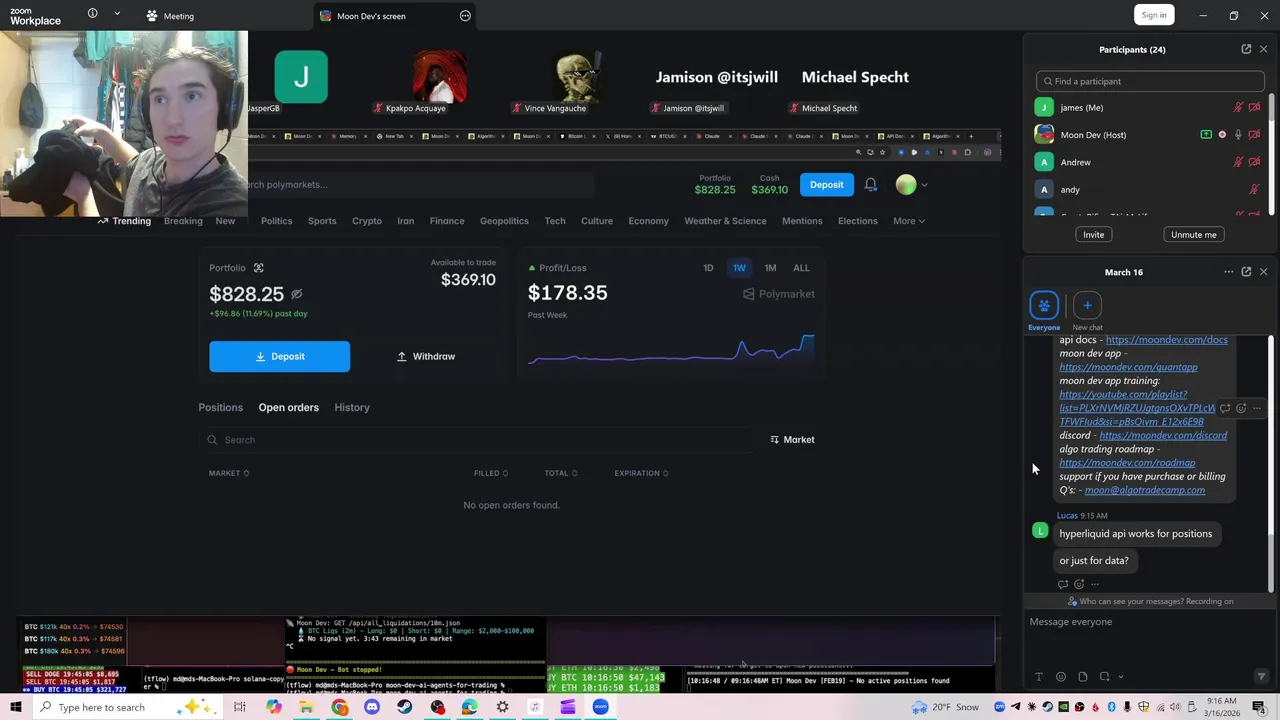Send the chat message arrow icon
The width and height of the screenshot is (1280, 720).
[x=1261, y=677]
